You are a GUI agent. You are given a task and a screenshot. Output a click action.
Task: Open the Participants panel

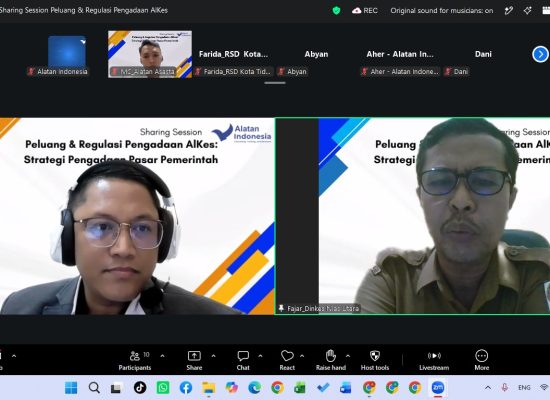[135, 361]
